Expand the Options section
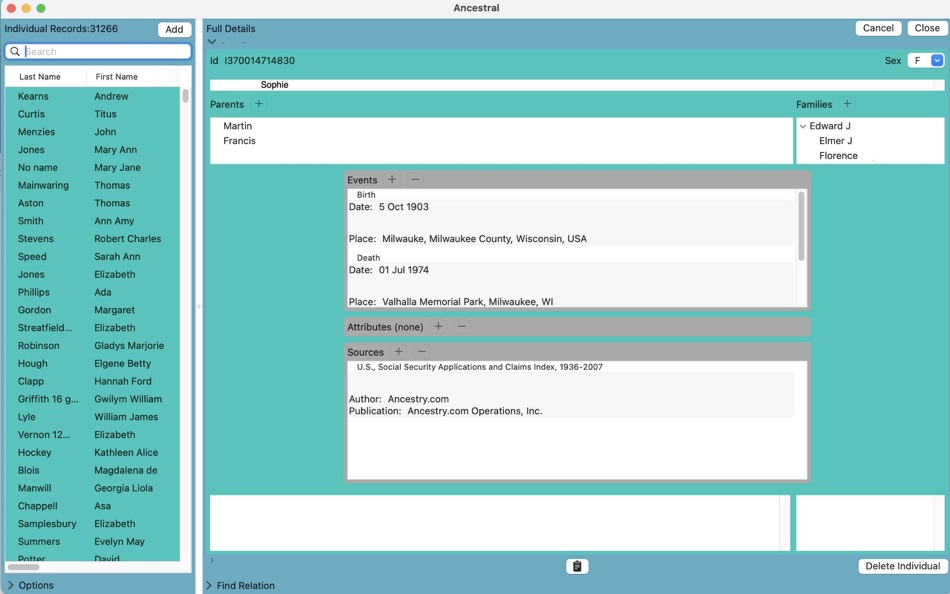 click(x=10, y=585)
